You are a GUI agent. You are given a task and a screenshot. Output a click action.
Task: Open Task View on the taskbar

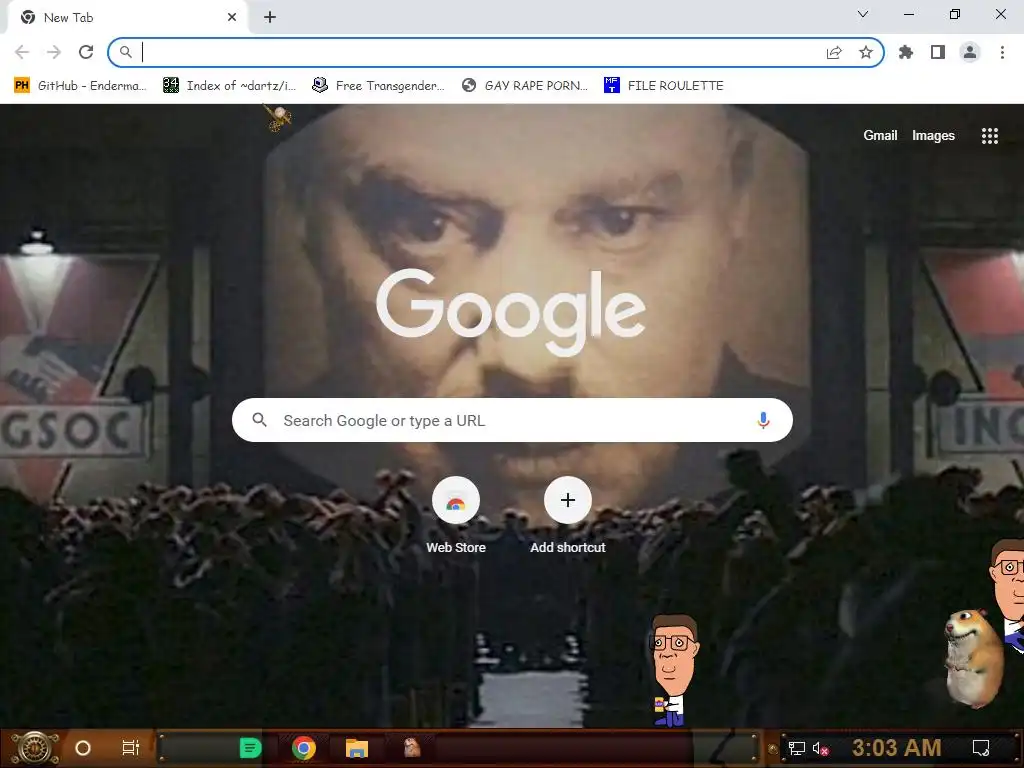click(x=131, y=748)
